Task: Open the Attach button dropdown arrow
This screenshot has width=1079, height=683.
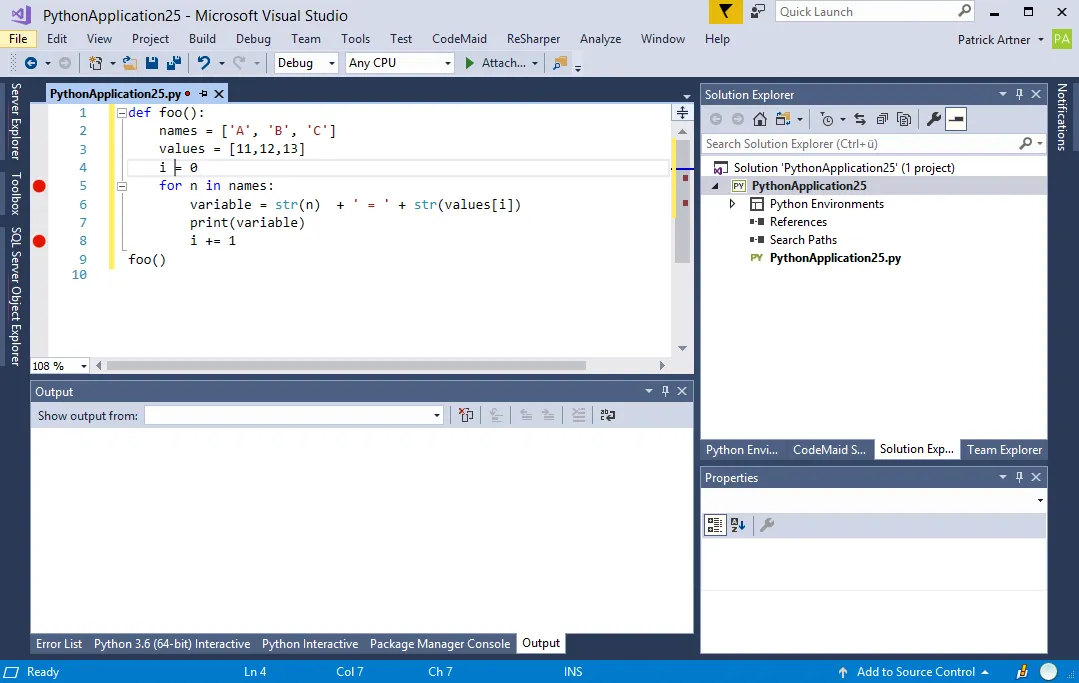Action: 535,63
